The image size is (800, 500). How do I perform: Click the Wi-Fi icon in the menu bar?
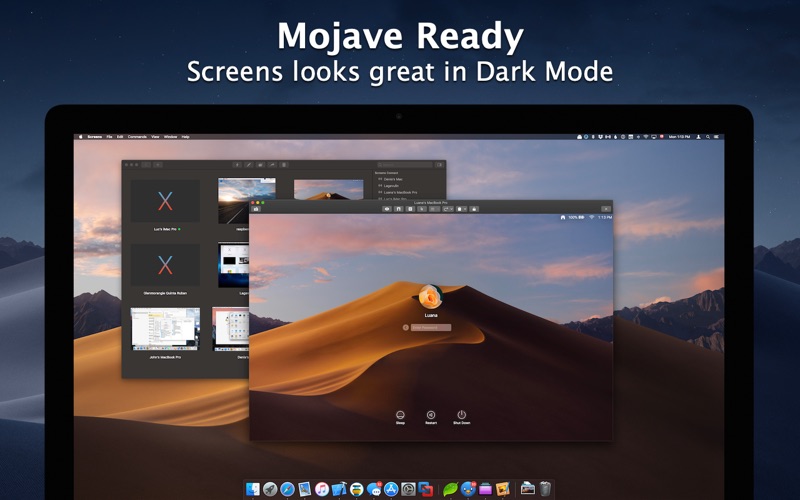645,137
